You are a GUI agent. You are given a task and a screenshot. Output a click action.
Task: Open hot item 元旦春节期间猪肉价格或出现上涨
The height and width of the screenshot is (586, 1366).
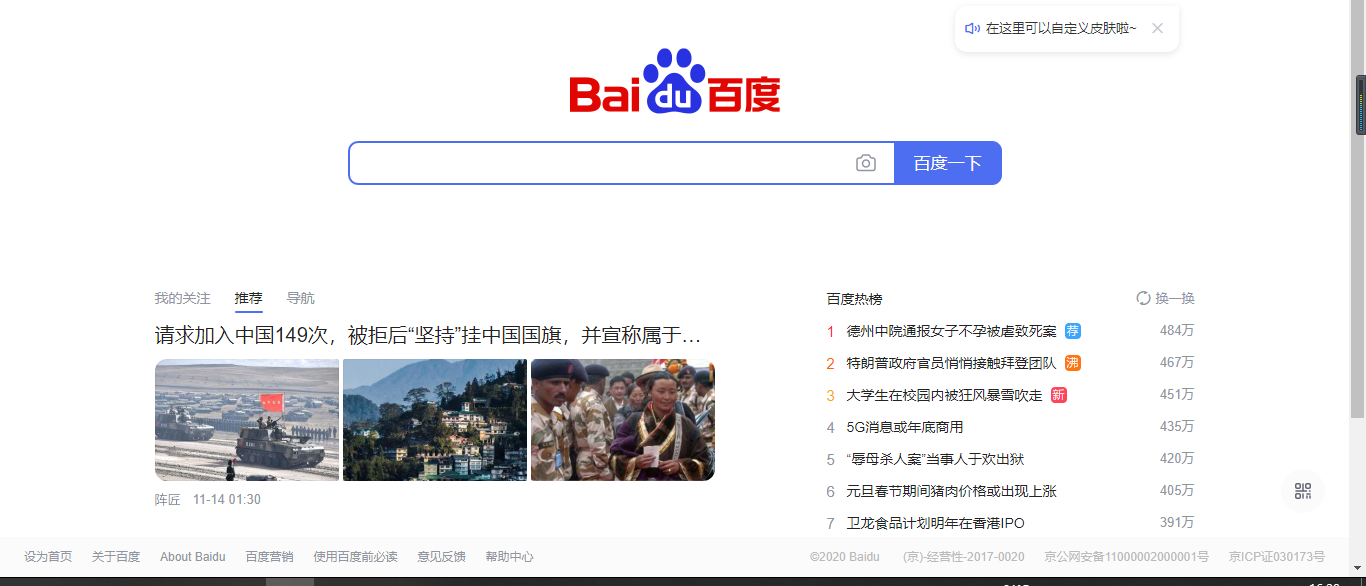(x=951, y=491)
